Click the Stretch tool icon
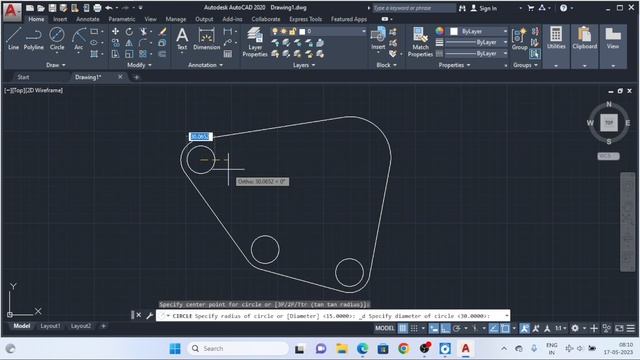 click(x=116, y=53)
